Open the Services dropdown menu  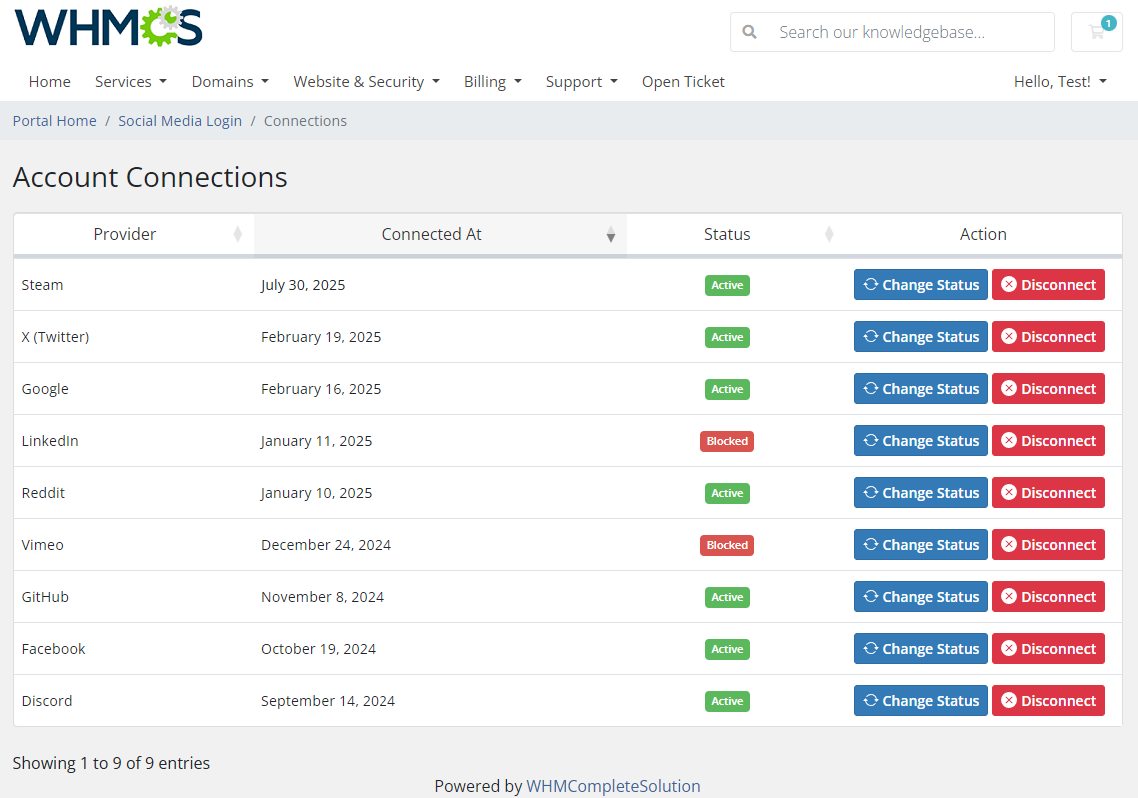pyautogui.click(x=131, y=81)
